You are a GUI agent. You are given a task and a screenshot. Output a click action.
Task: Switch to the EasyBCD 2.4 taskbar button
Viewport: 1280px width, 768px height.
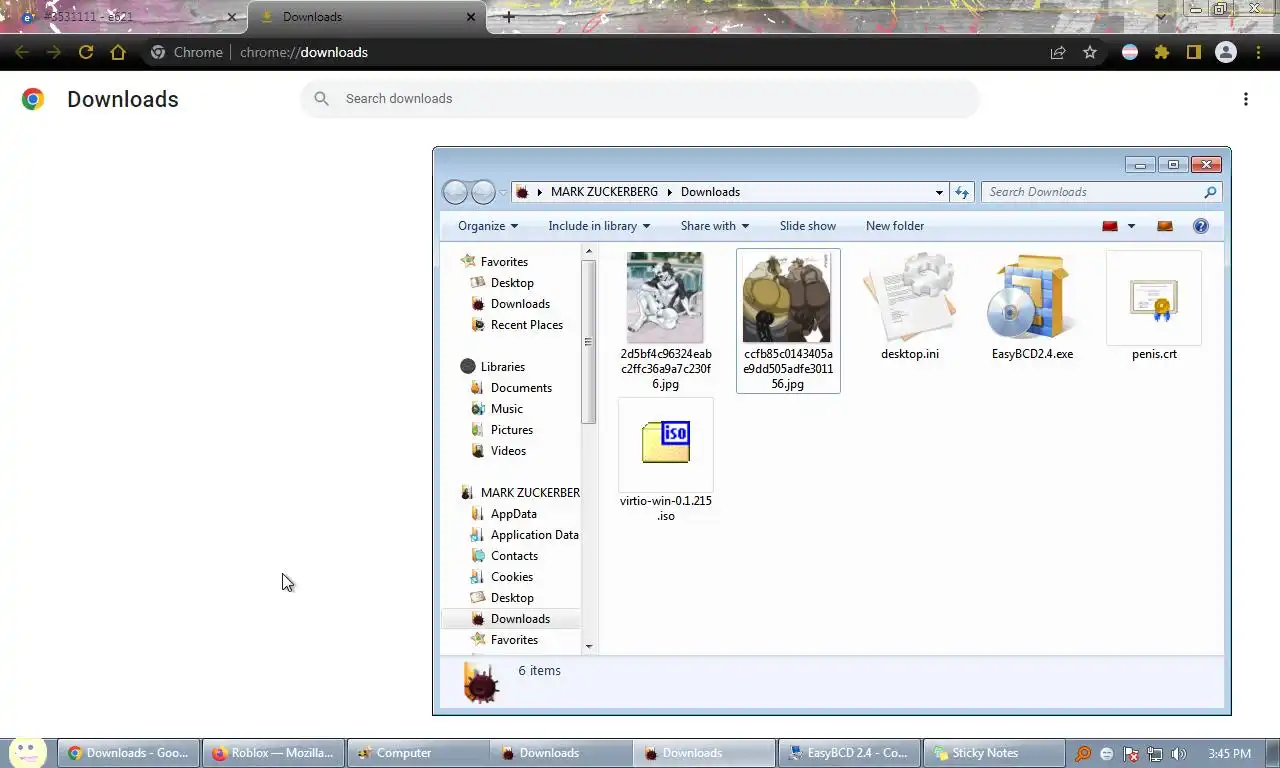click(848, 753)
